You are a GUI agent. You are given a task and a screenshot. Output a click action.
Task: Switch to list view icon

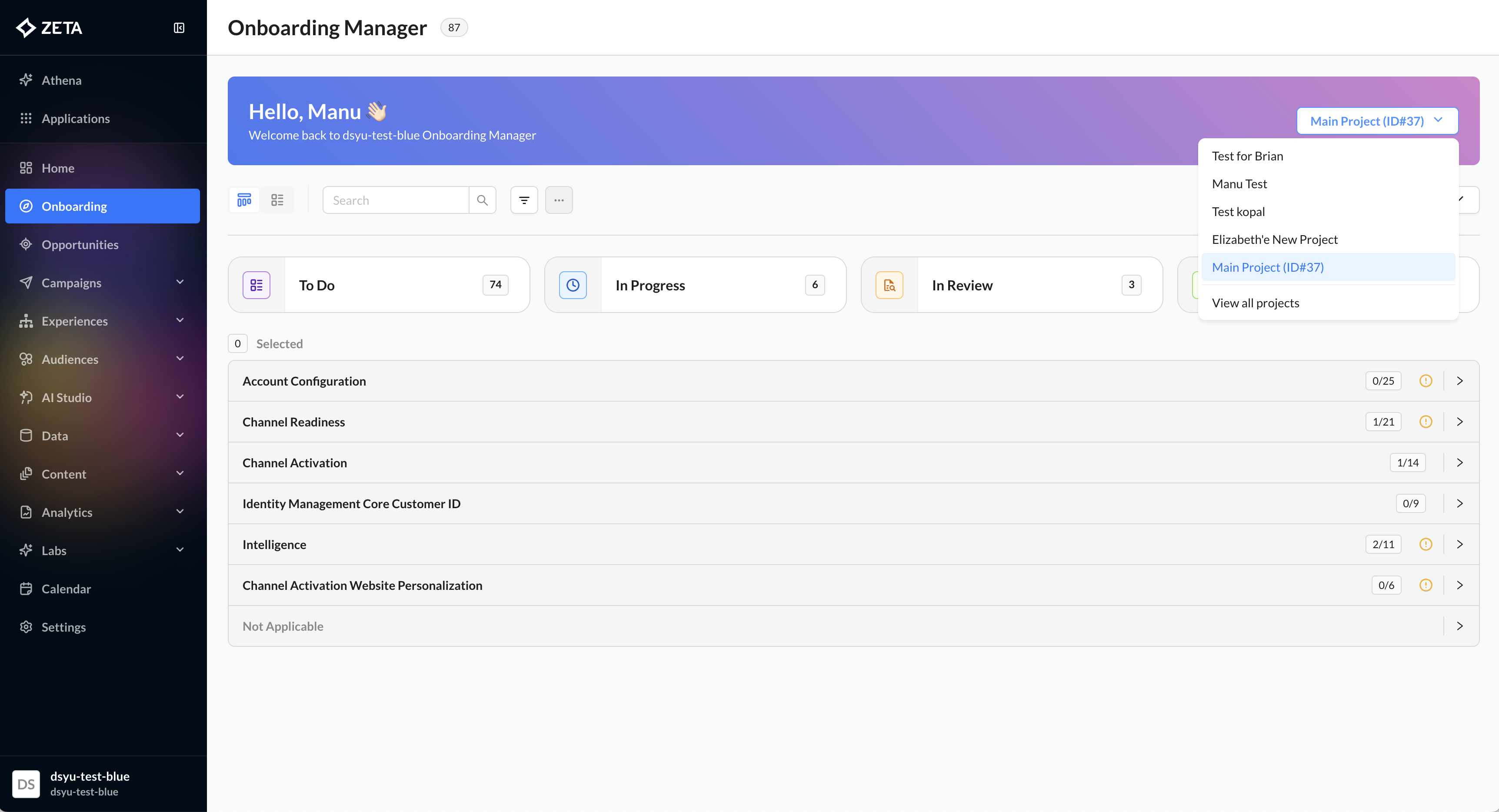pyautogui.click(x=277, y=200)
